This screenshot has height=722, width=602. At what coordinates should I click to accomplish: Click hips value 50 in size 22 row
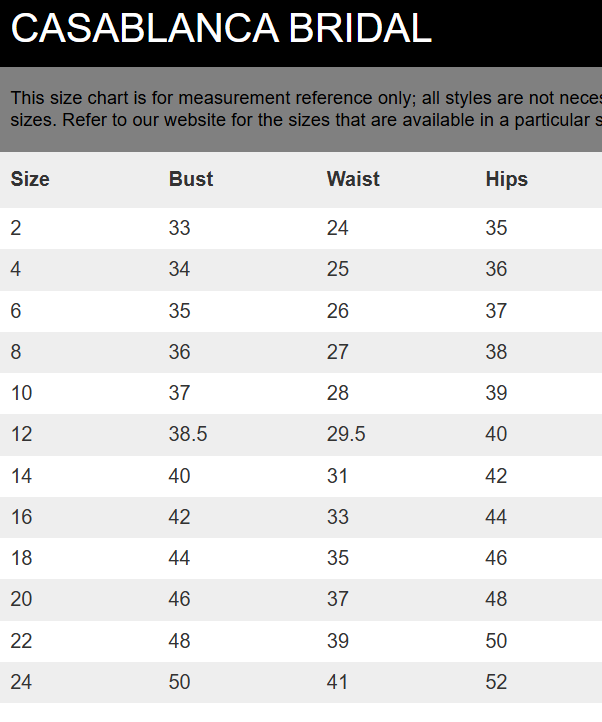coord(496,641)
